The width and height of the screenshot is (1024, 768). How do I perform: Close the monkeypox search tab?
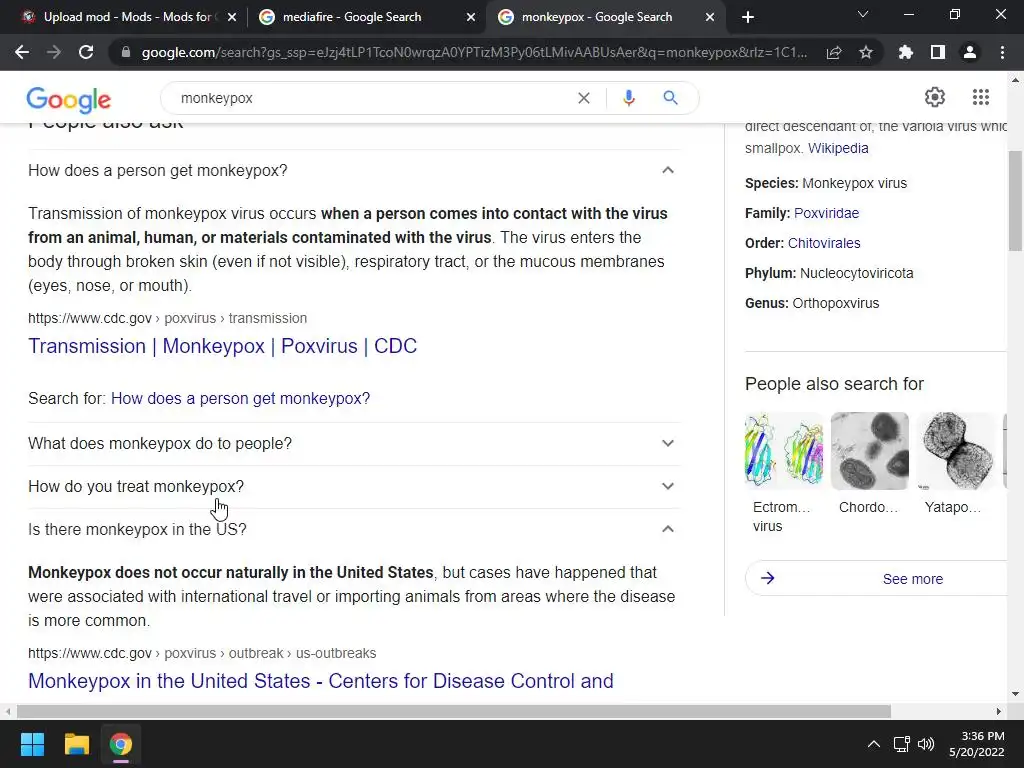tap(710, 17)
